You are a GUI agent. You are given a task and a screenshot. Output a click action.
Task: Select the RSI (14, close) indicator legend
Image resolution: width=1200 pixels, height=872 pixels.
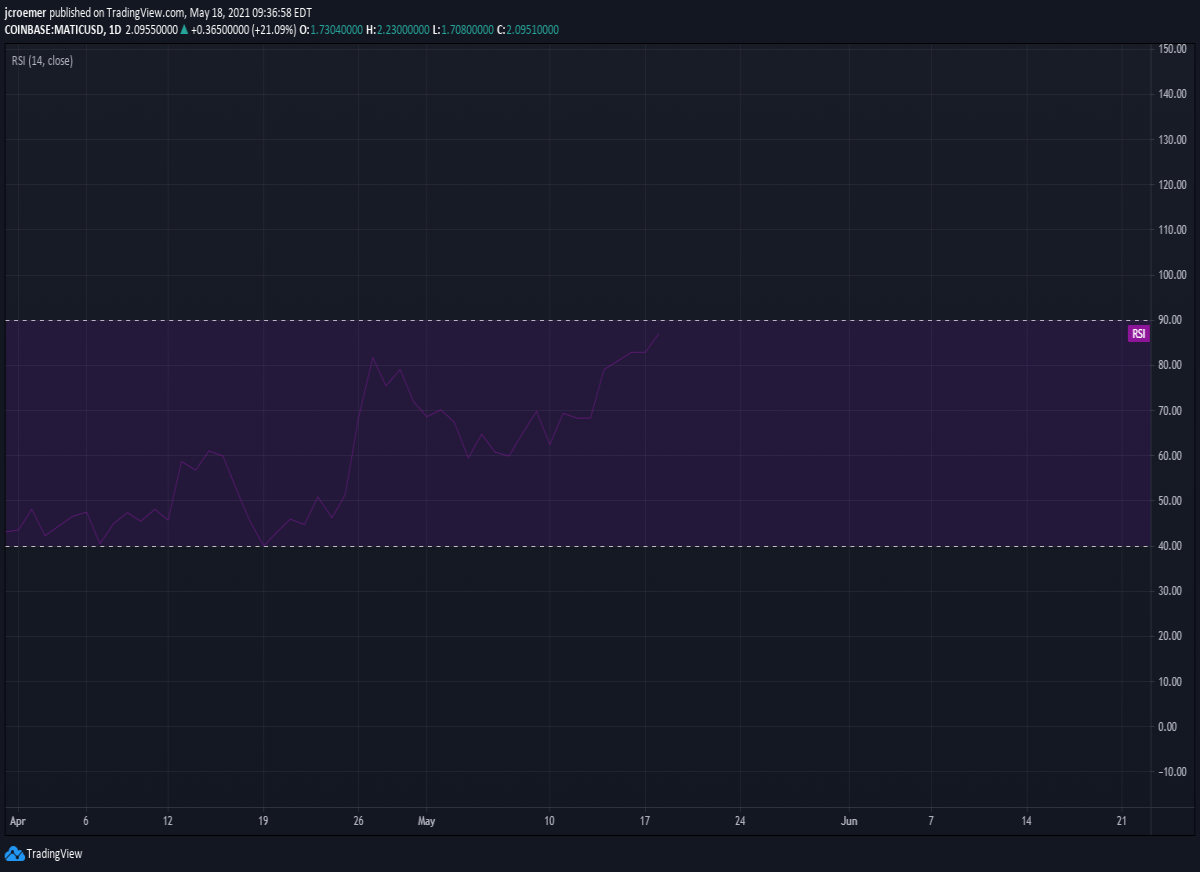pyautogui.click(x=42, y=61)
